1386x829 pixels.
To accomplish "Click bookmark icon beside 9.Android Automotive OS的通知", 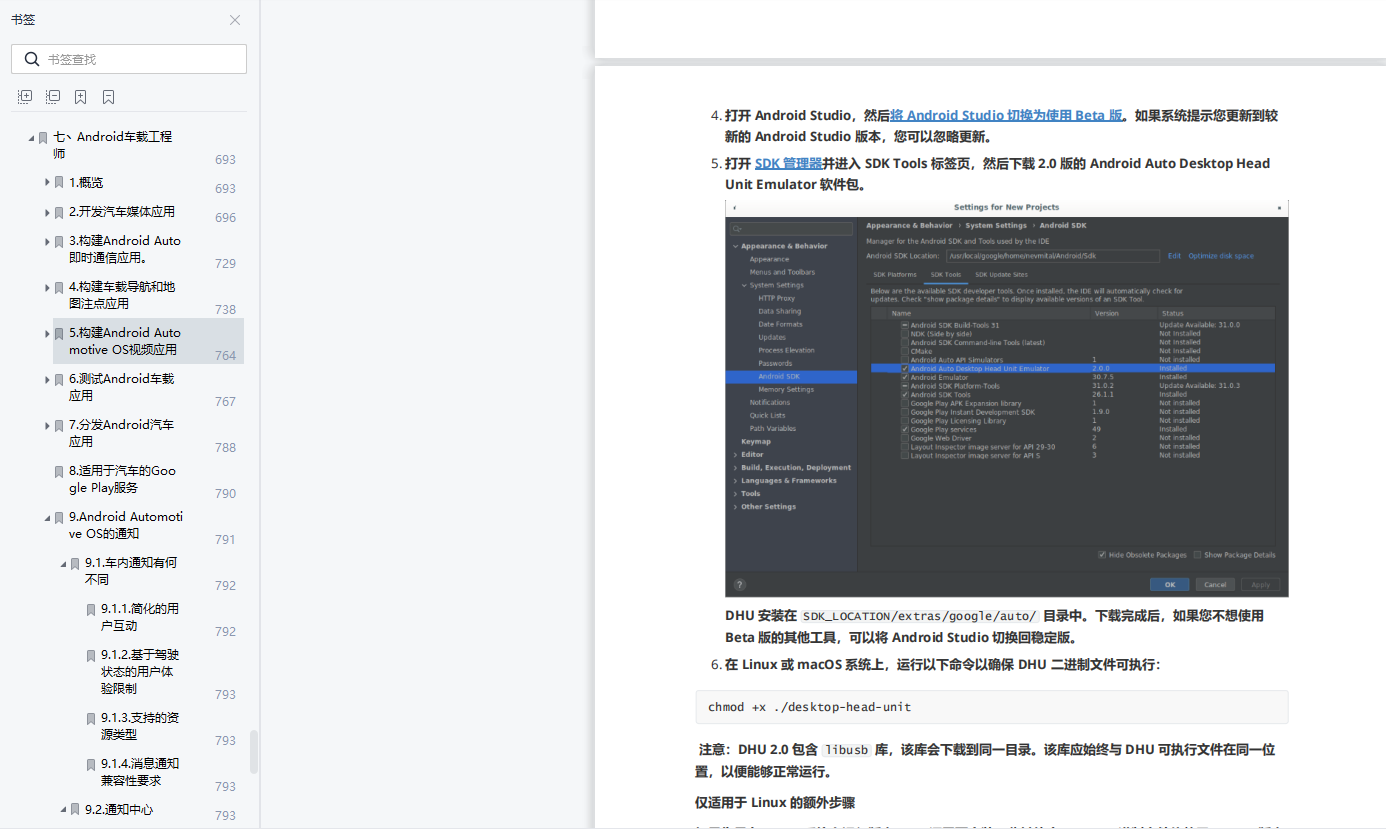I will (x=59, y=517).
